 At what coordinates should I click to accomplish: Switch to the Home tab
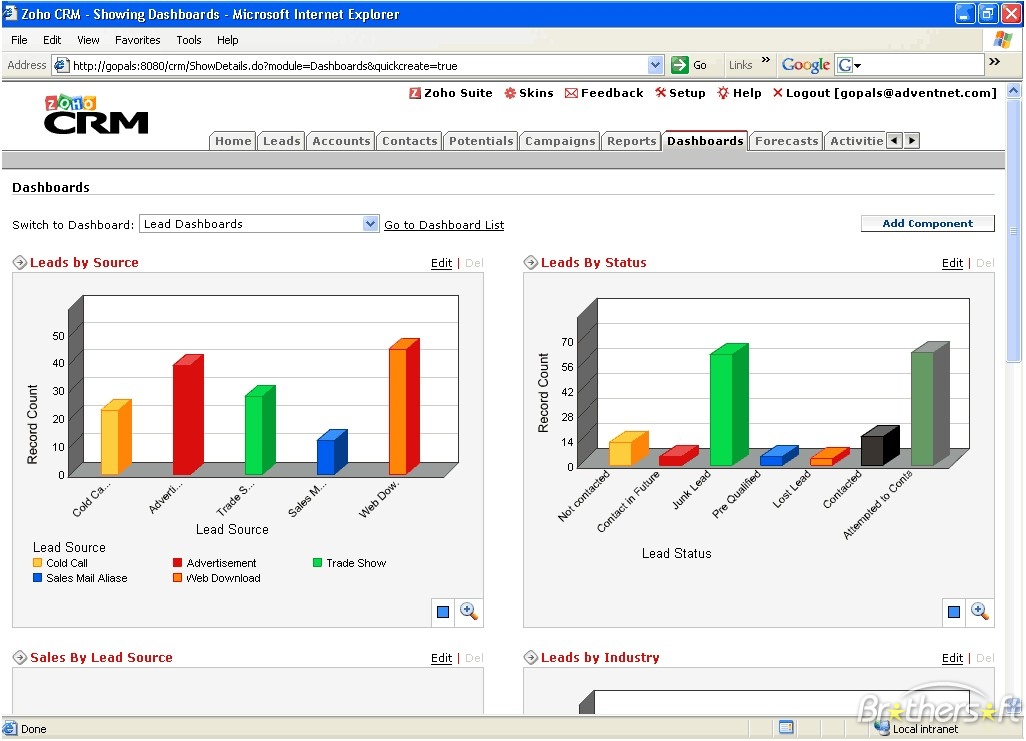(233, 141)
